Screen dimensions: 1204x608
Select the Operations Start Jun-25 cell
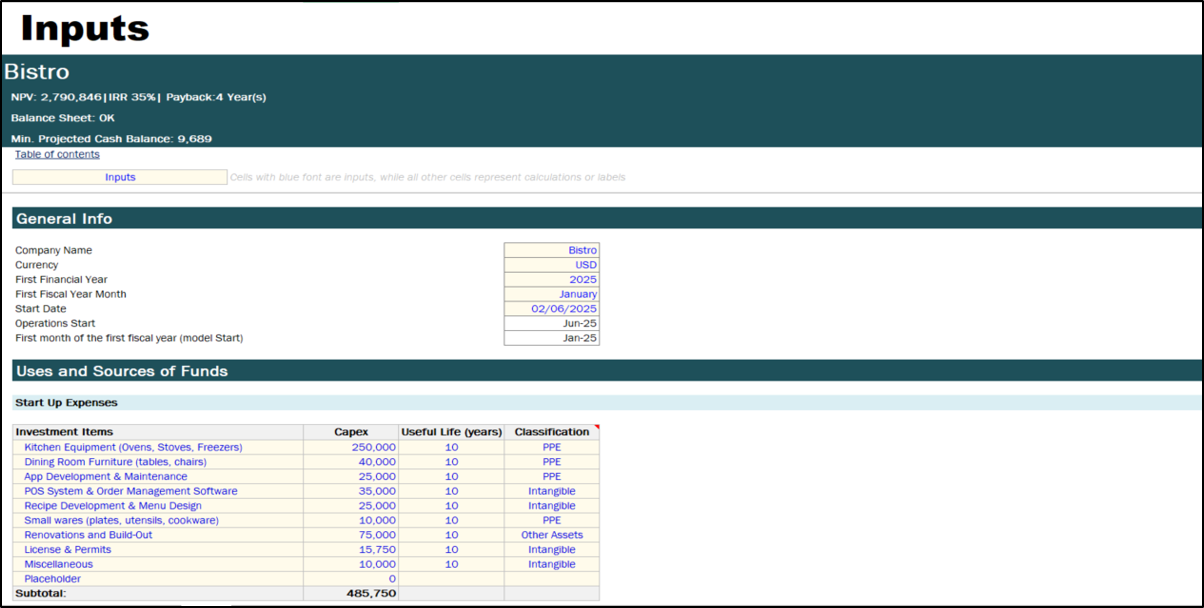click(x=552, y=324)
